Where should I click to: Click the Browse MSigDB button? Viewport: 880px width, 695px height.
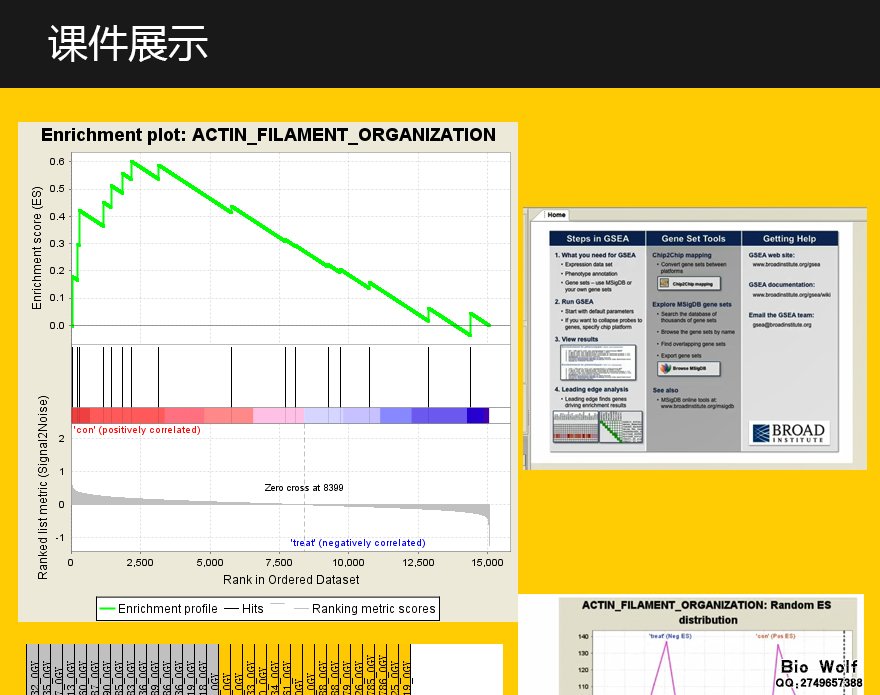(689, 368)
